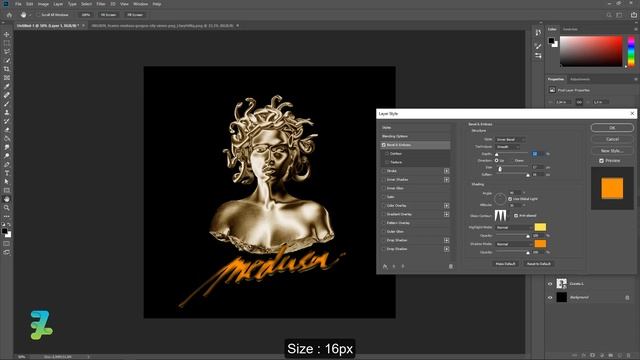Screen dimensions: 640x360
Task: Click Cancel in Layer Style dialog
Action: (x=612, y=139)
